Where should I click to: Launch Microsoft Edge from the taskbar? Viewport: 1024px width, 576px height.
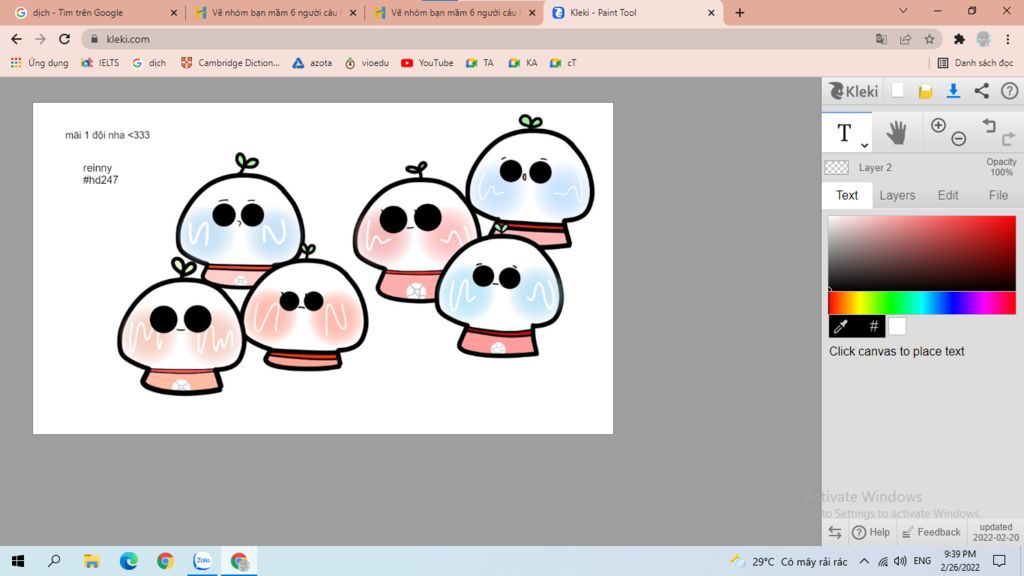(x=129, y=561)
